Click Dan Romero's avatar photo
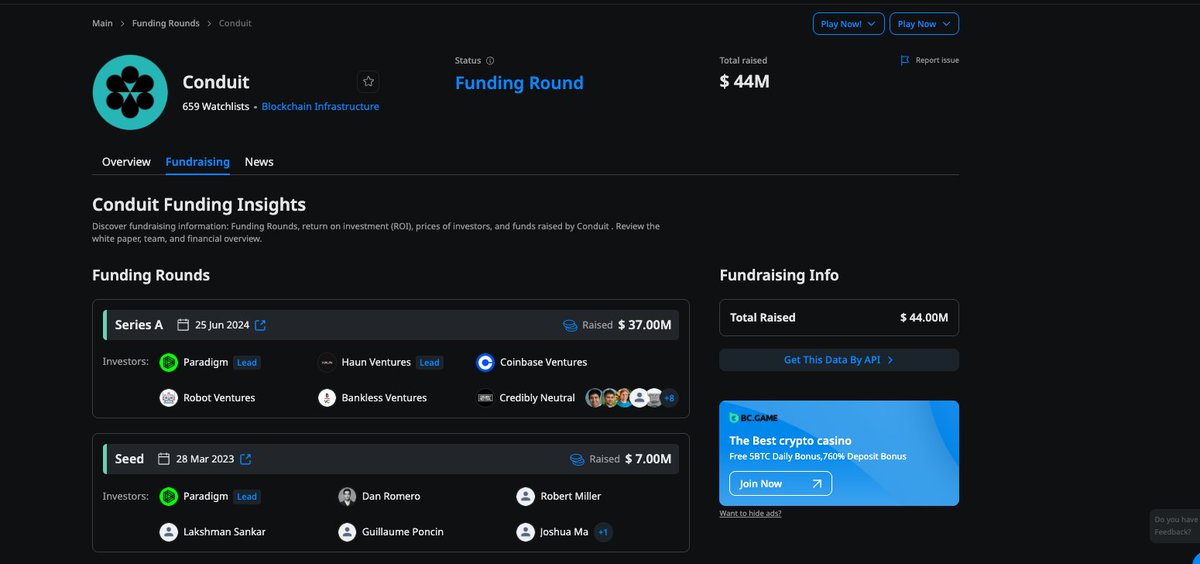This screenshot has width=1200, height=564. click(x=347, y=496)
